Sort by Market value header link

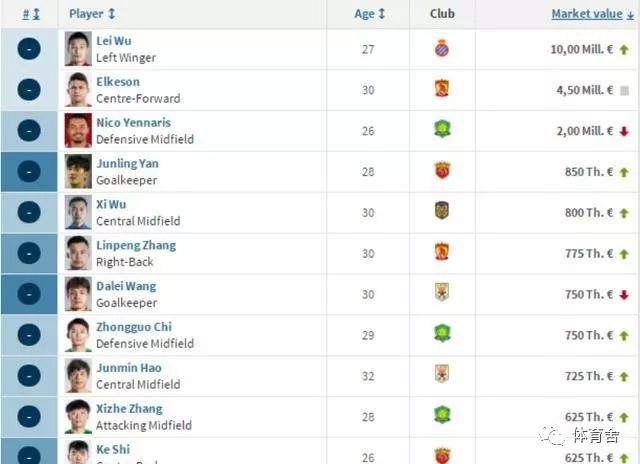click(593, 14)
